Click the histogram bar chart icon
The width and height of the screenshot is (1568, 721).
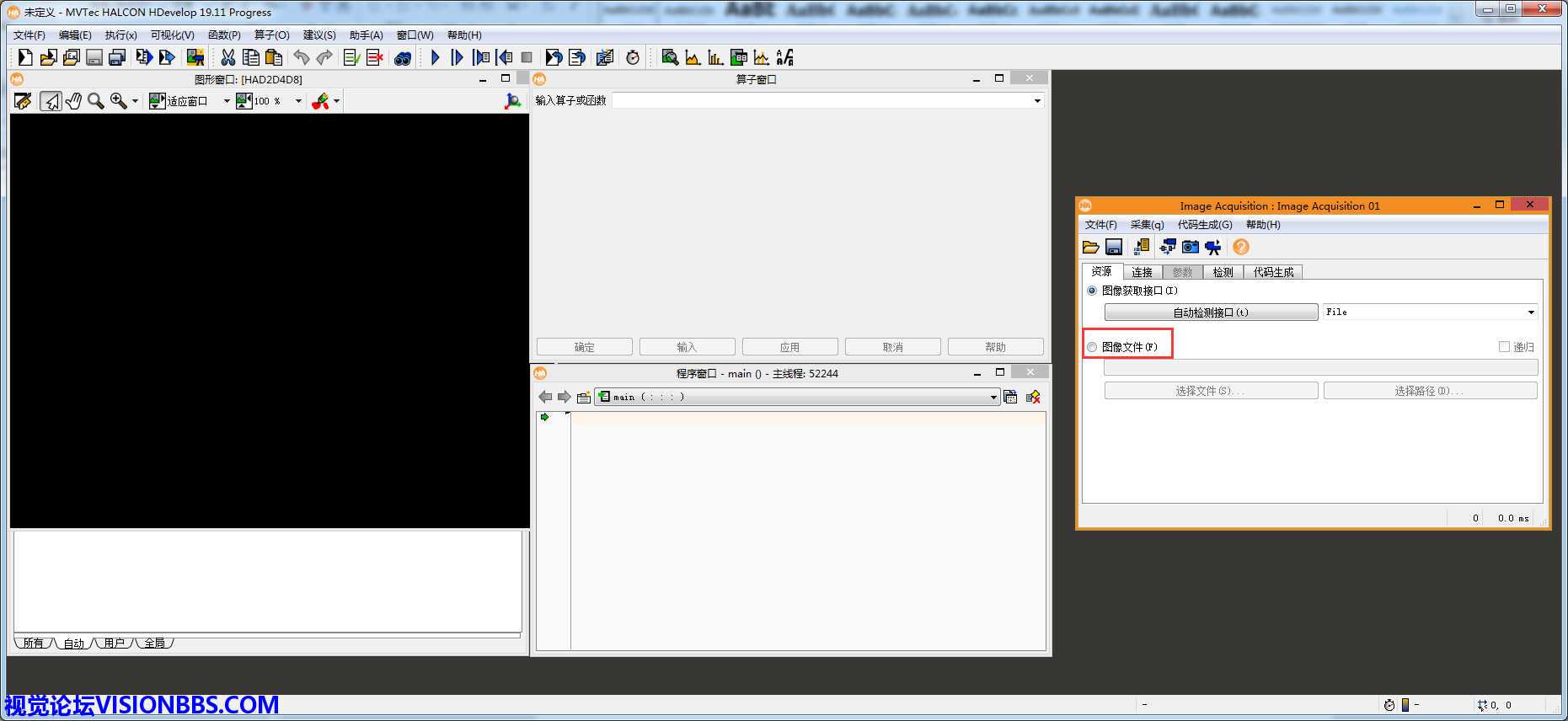tap(715, 57)
